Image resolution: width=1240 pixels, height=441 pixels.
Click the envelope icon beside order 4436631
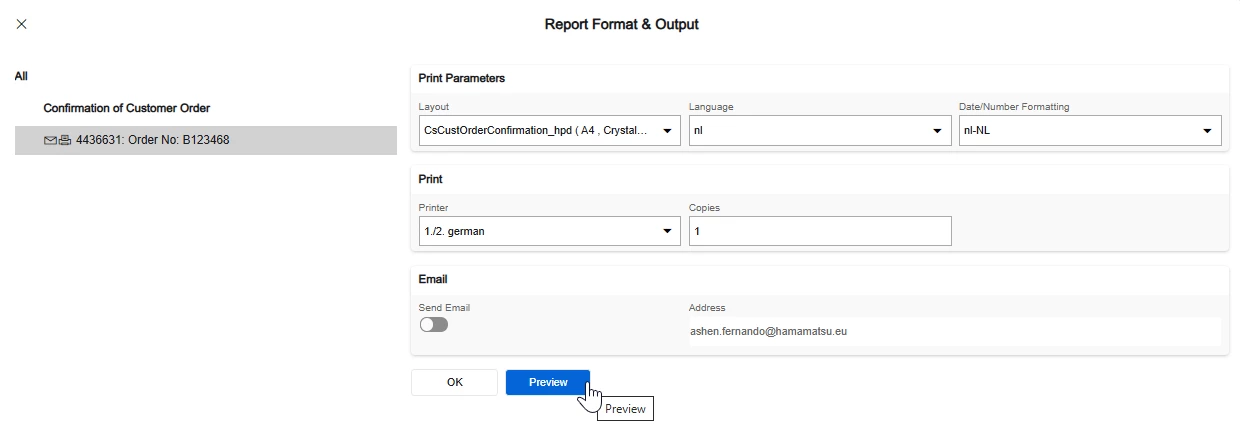pos(51,141)
